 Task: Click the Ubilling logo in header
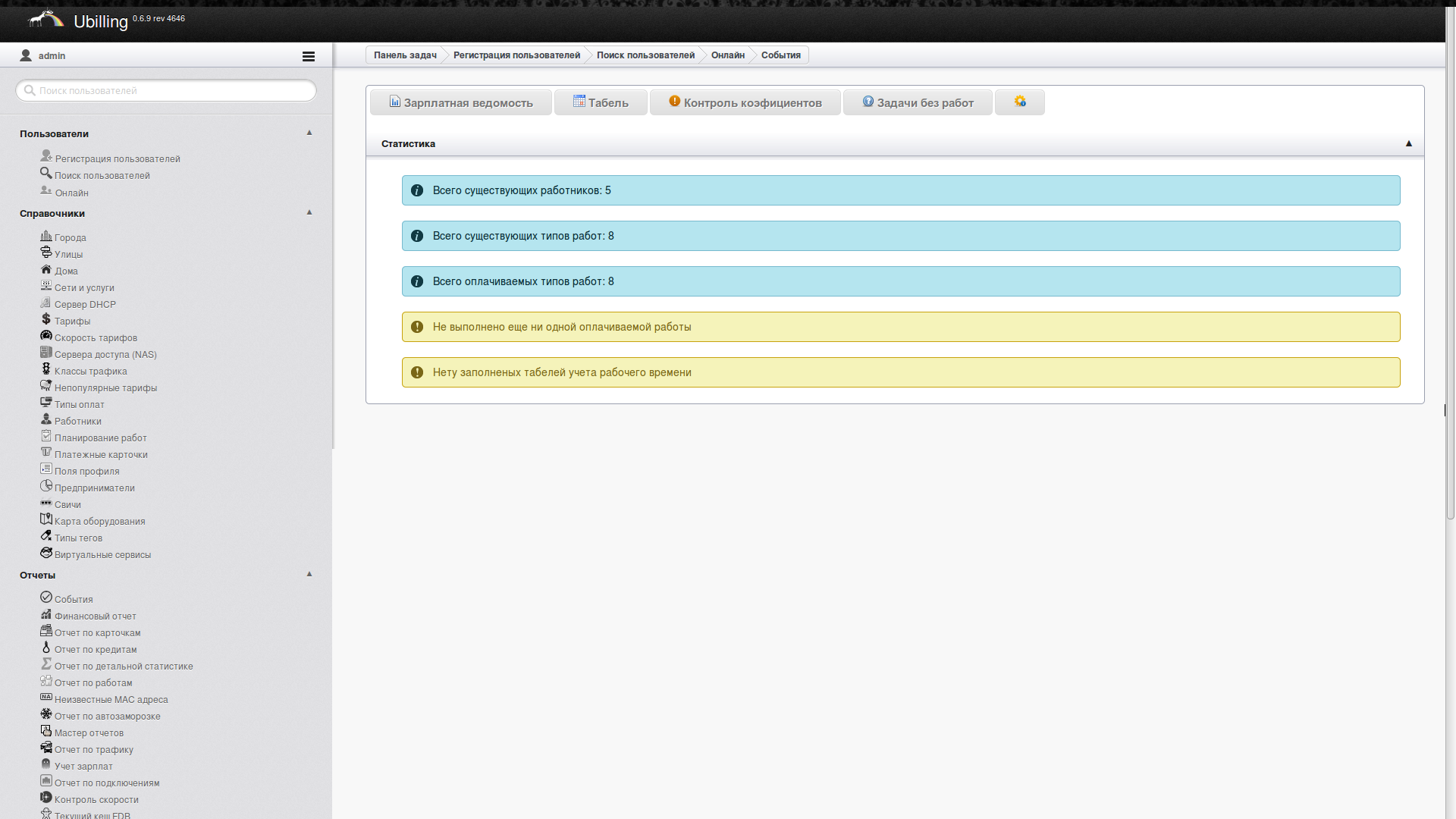click(45, 19)
